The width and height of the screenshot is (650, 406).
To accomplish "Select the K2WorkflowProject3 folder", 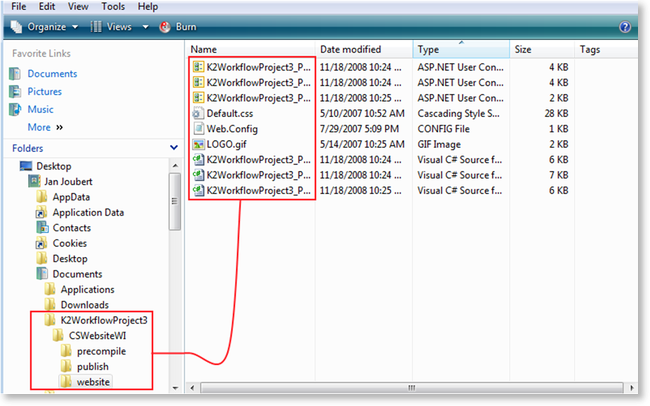I will point(104,320).
